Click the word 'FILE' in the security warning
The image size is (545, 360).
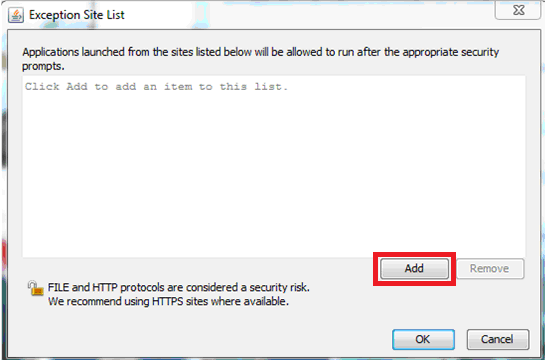pyautogui.click(x=58, y=288)
